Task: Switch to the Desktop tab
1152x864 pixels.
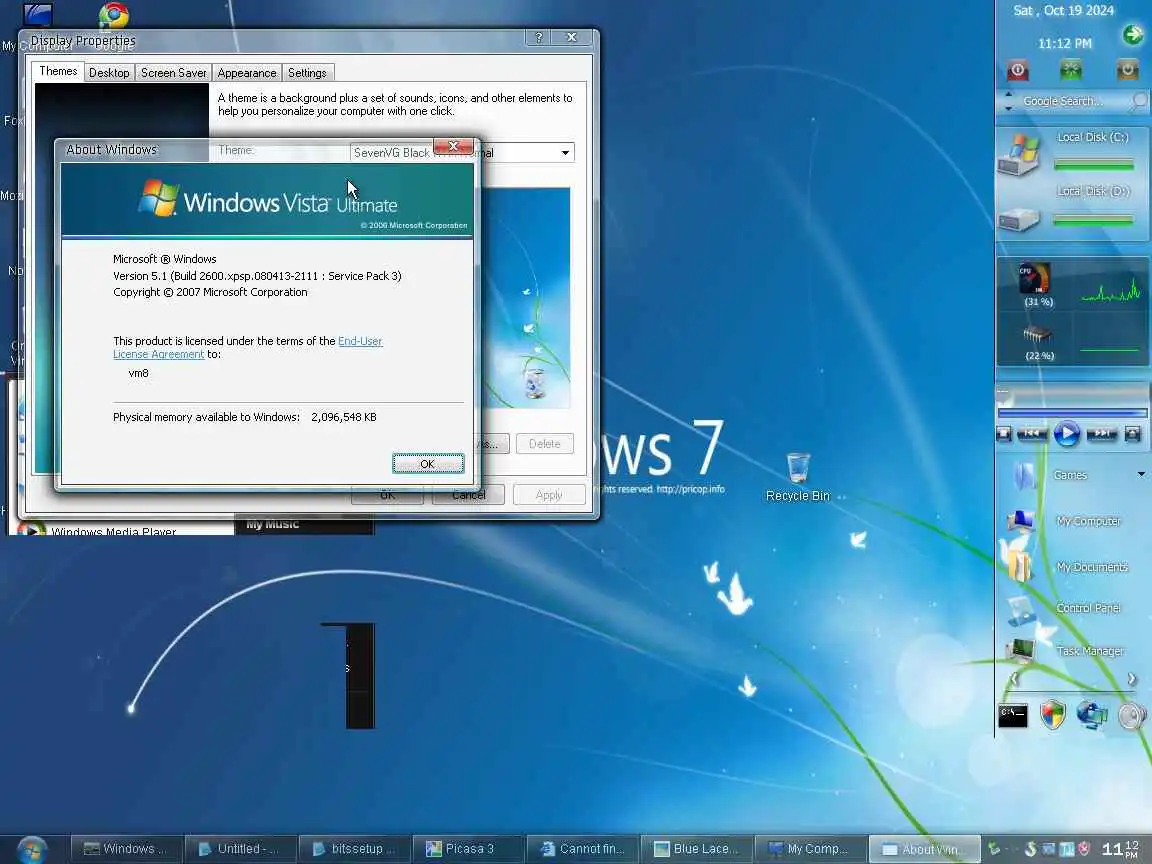Action: [x=109, y=73]
